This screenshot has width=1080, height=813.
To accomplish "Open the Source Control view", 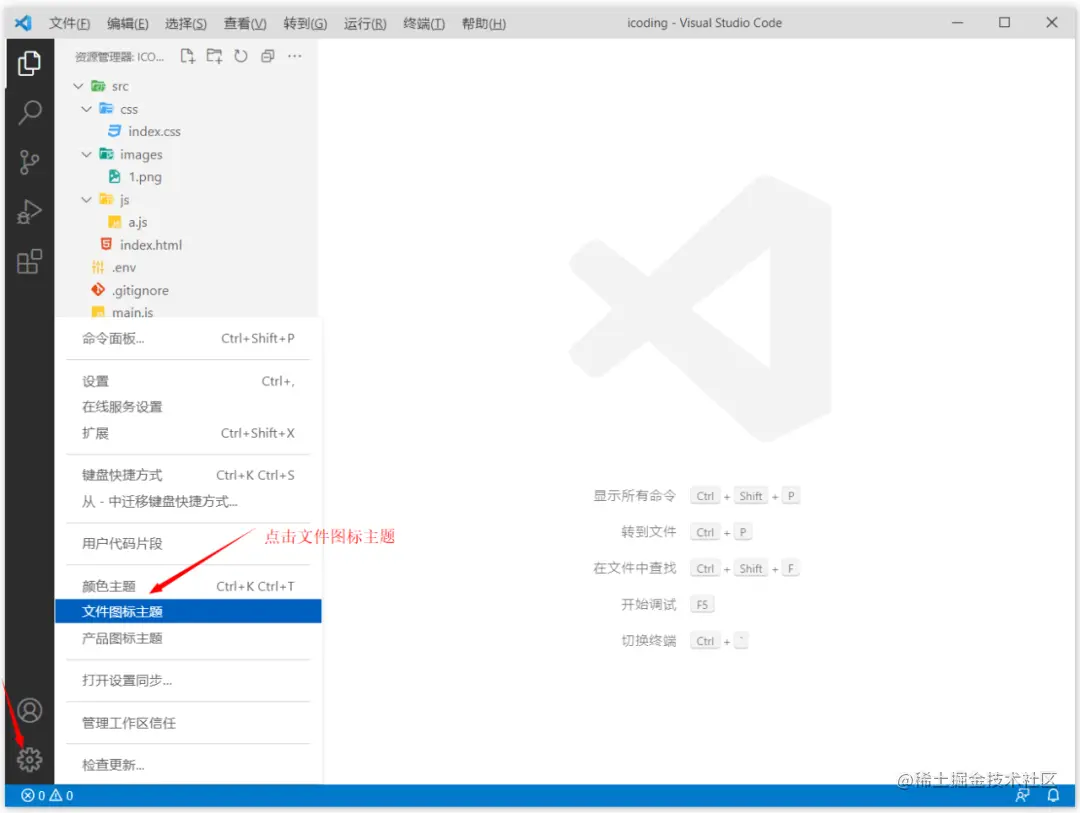I will 29,162.
